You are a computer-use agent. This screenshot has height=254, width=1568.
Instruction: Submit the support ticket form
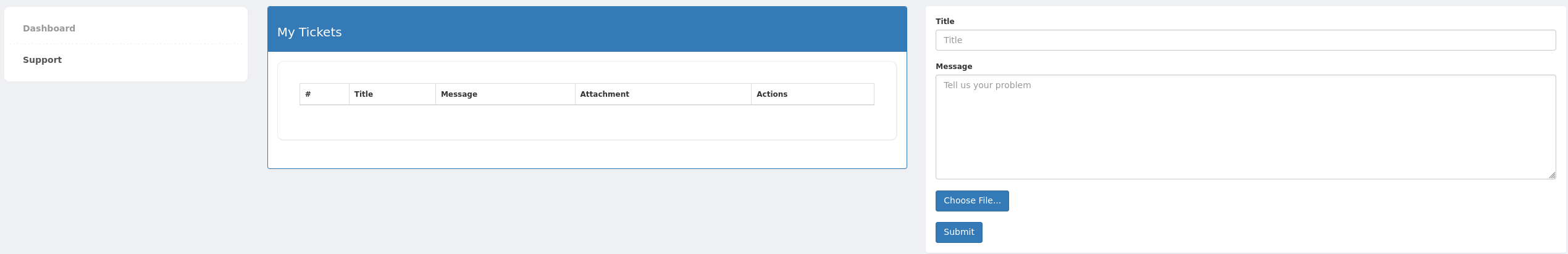pyautogui.click(x=958, y=232)
